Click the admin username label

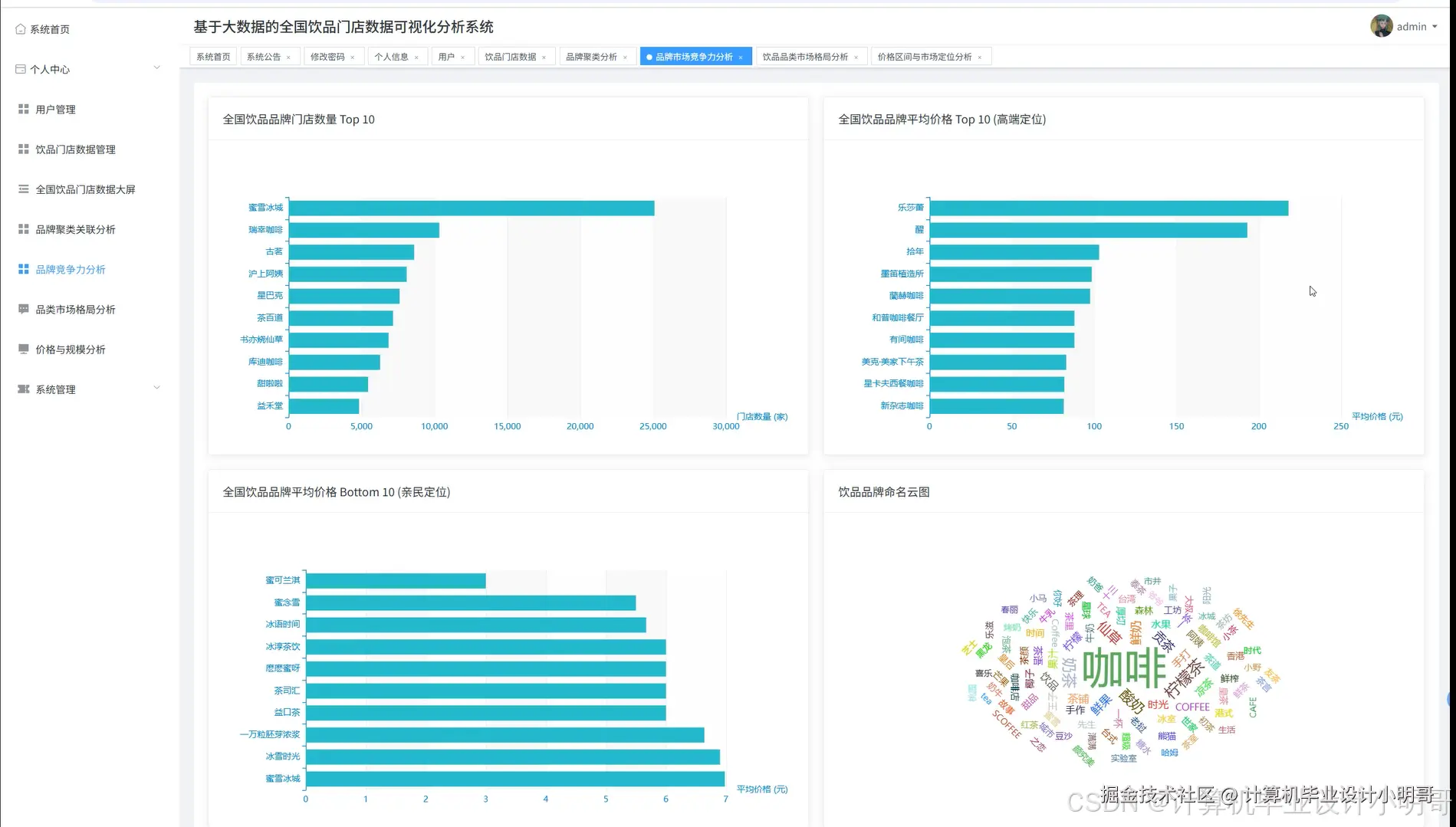tap(1412, 27)
